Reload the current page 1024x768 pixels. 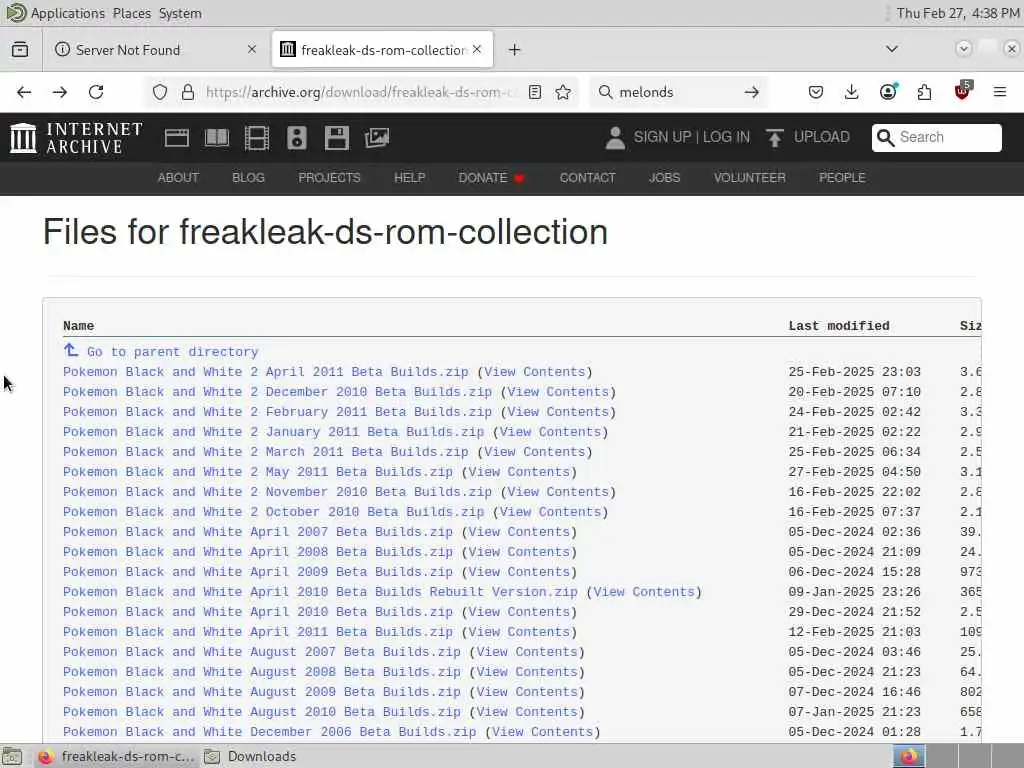96,92
